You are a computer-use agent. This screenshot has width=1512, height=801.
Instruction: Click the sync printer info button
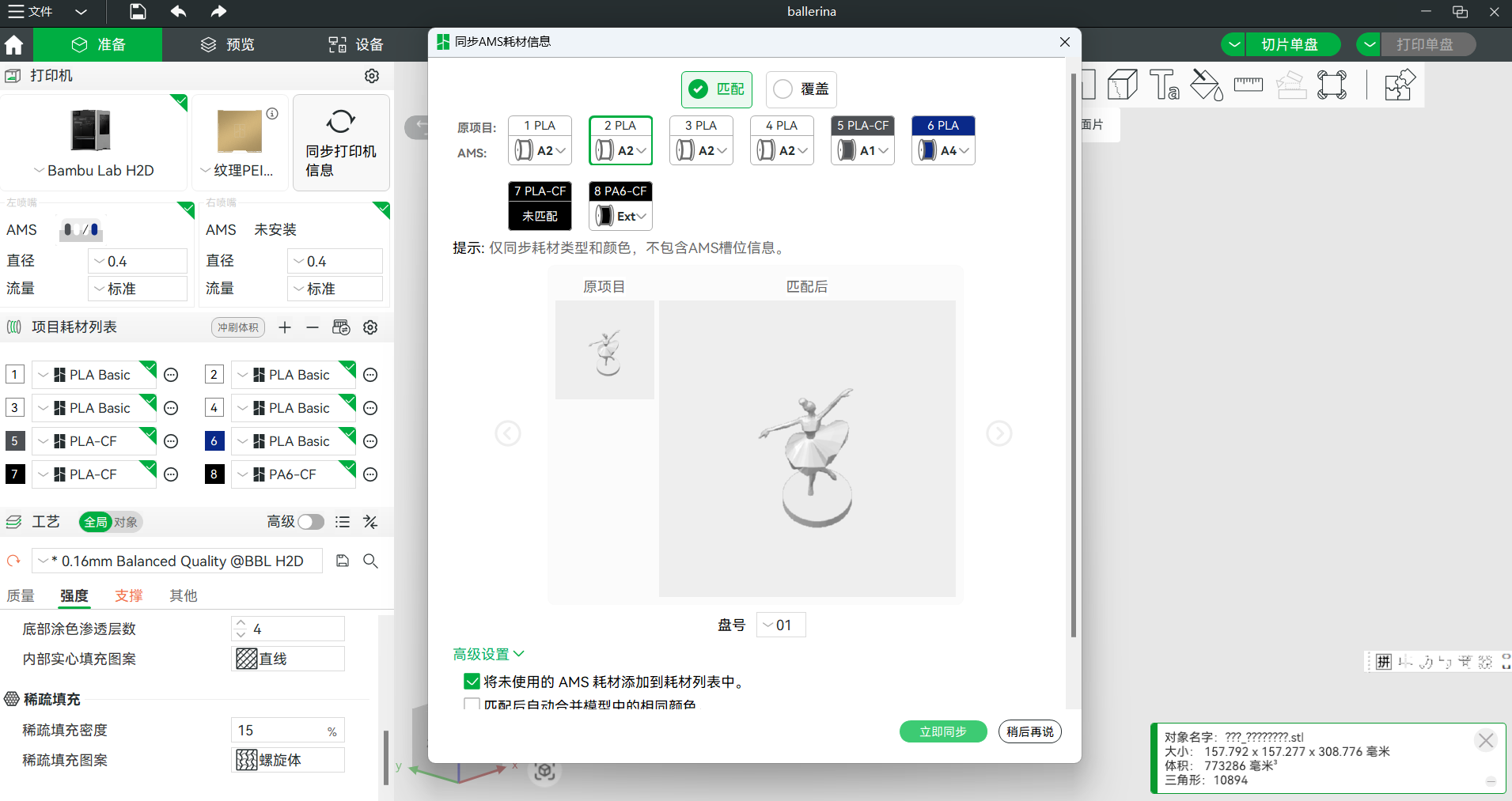tap(341, 142)
